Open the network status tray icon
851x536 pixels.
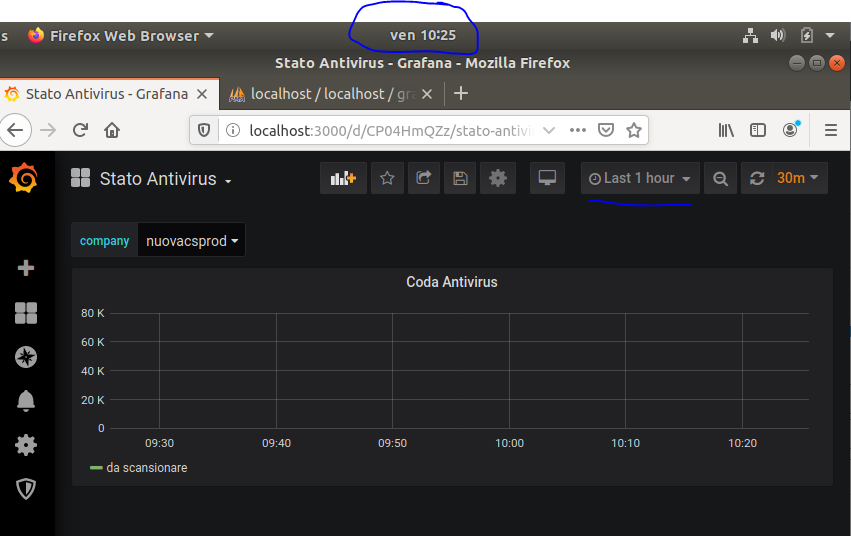point(750,36)
